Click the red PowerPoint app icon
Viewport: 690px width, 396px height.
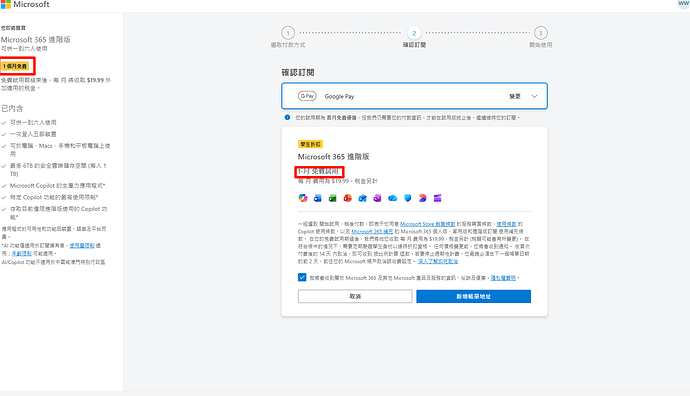pyautogui.click(x=348, y=198)
